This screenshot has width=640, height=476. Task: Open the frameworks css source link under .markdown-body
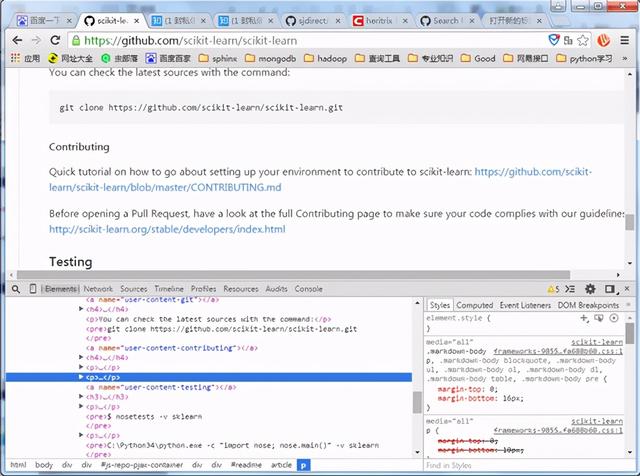click(x=558, y=351)
